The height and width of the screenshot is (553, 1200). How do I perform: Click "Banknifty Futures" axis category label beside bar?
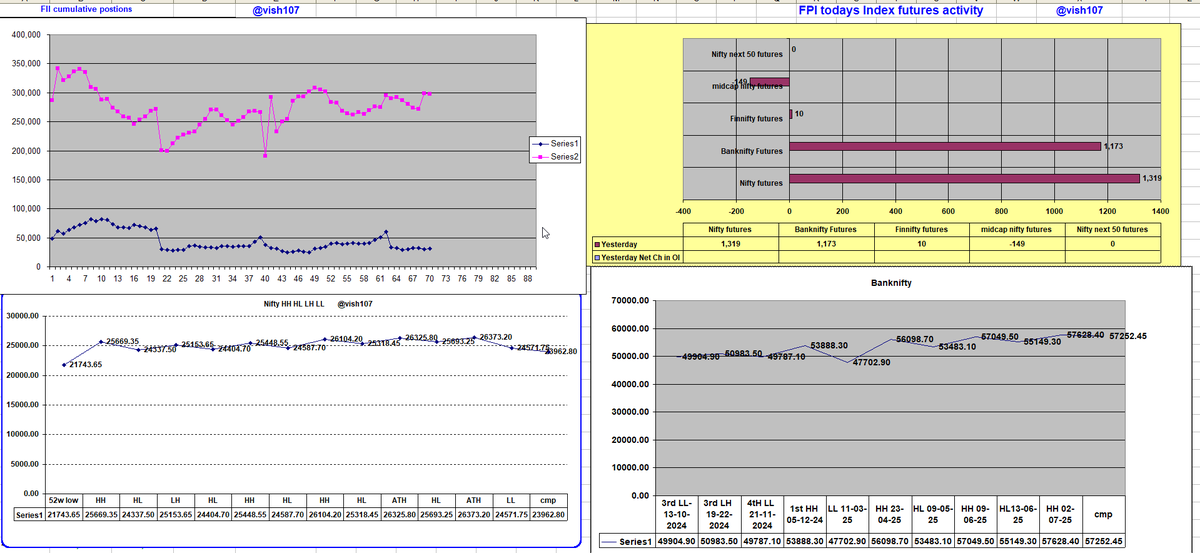[752, 151]
